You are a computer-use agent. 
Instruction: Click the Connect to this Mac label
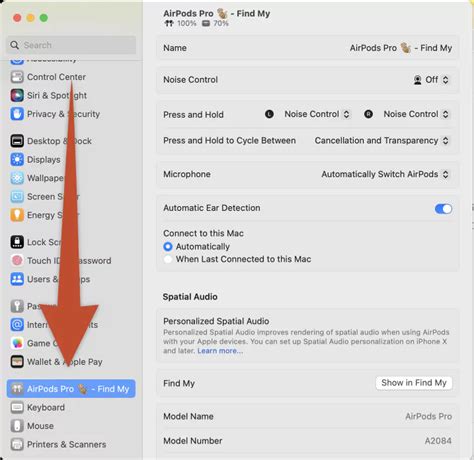tap(203, 233)
